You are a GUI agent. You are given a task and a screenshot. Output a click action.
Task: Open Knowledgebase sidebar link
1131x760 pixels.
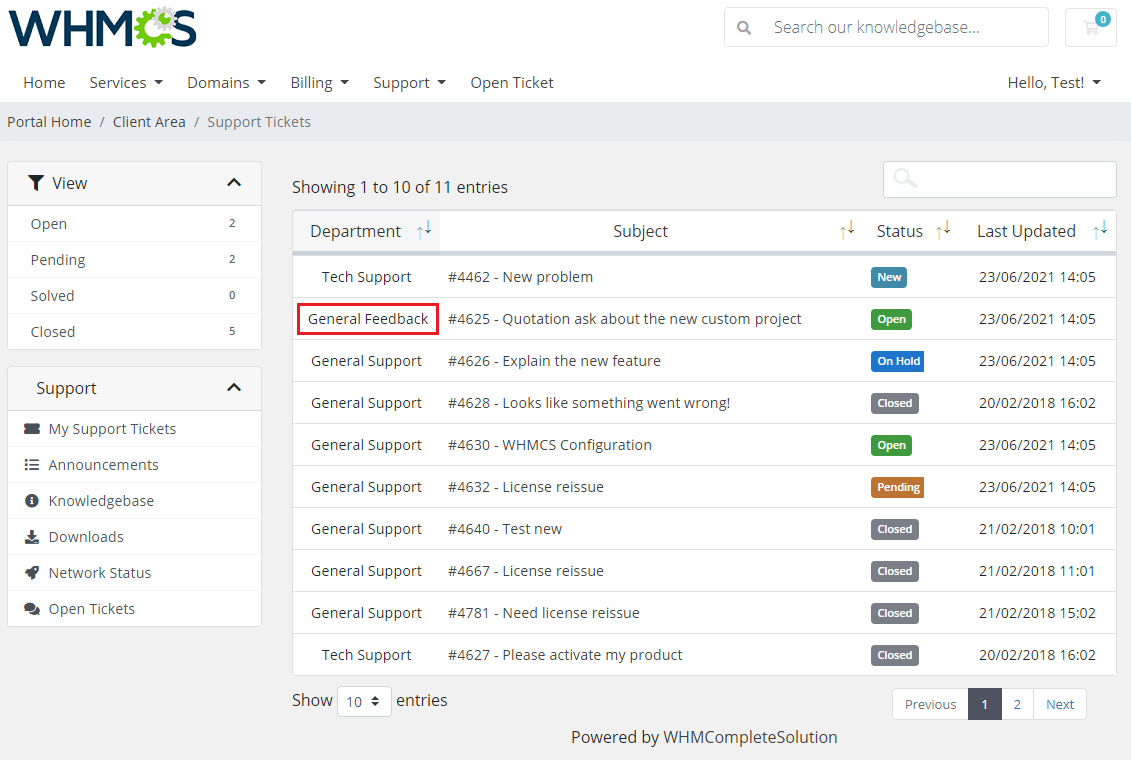click(101, 501)
